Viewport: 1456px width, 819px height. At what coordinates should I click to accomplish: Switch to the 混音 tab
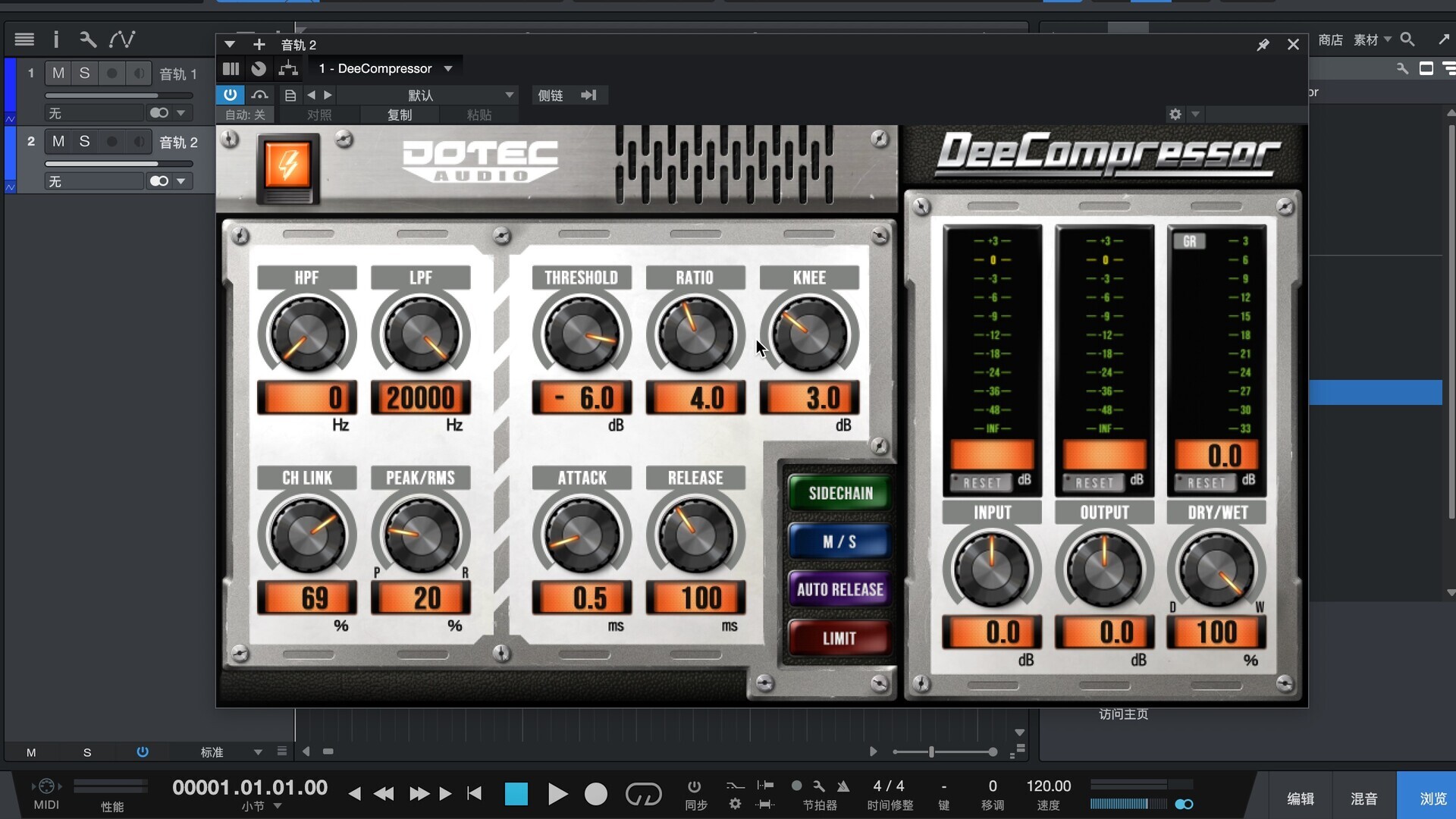pyautogui.click(x=1364, y=799)
